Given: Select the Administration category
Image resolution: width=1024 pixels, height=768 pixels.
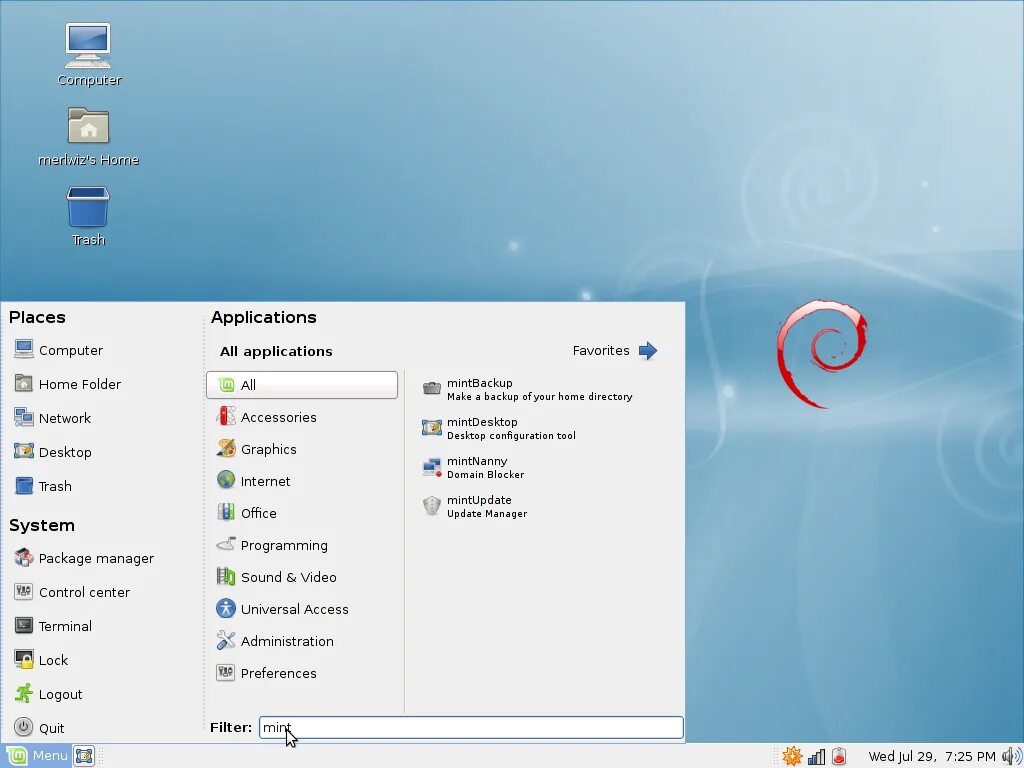Looking at the screenshot, I should pos(275,641).
